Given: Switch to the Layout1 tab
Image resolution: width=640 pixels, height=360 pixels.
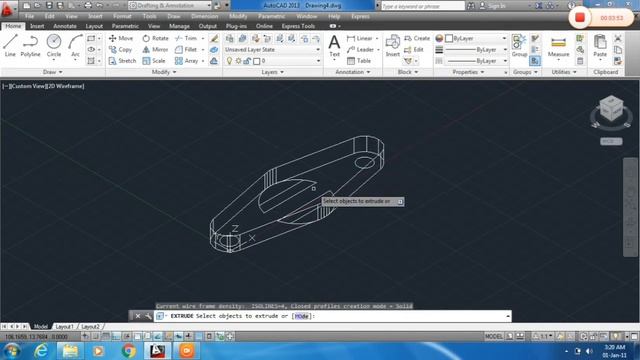Looking at the screenshot, I should [x=64, y=327].
